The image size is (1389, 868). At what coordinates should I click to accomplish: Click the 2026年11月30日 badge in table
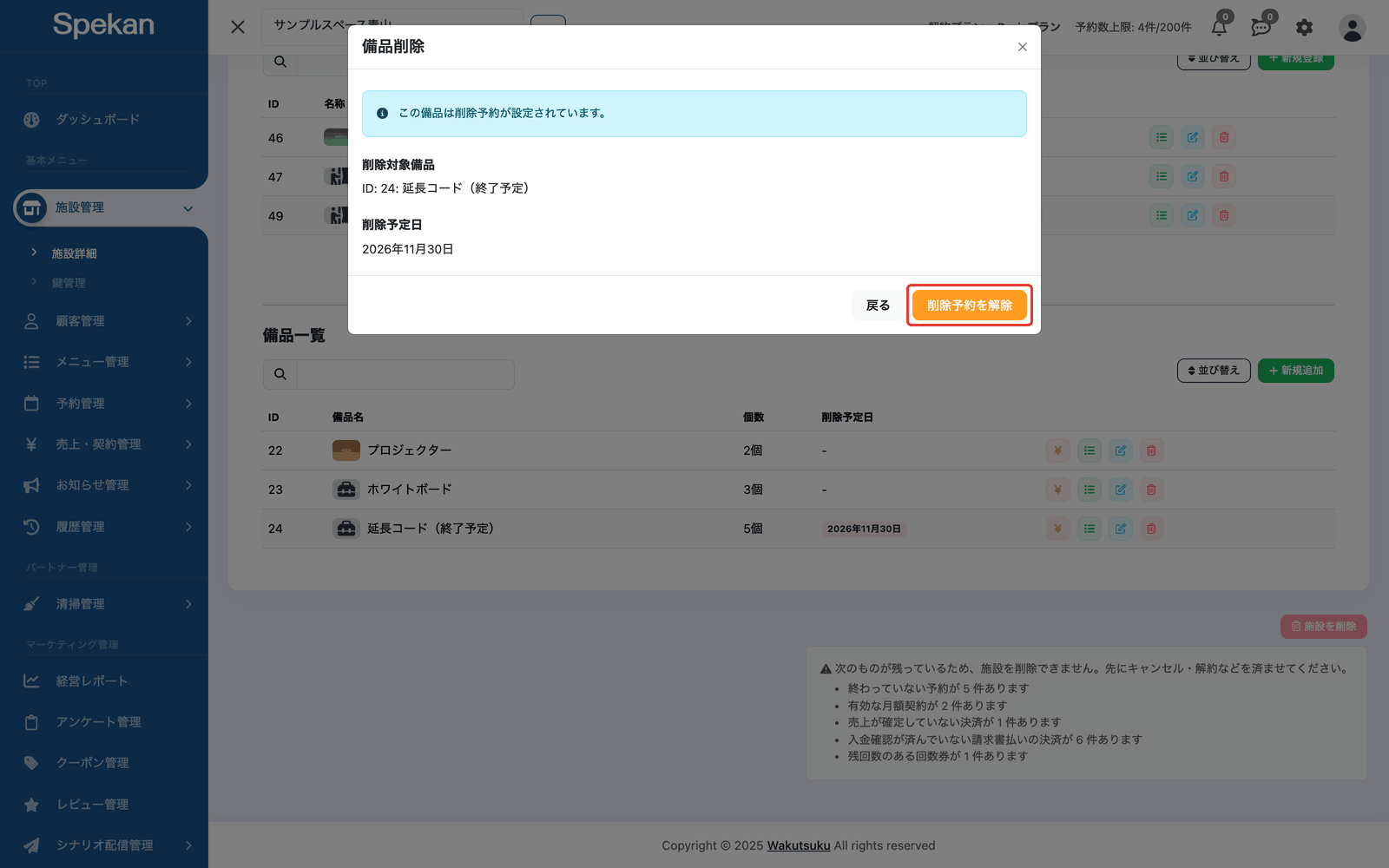[x=864, y=529]
